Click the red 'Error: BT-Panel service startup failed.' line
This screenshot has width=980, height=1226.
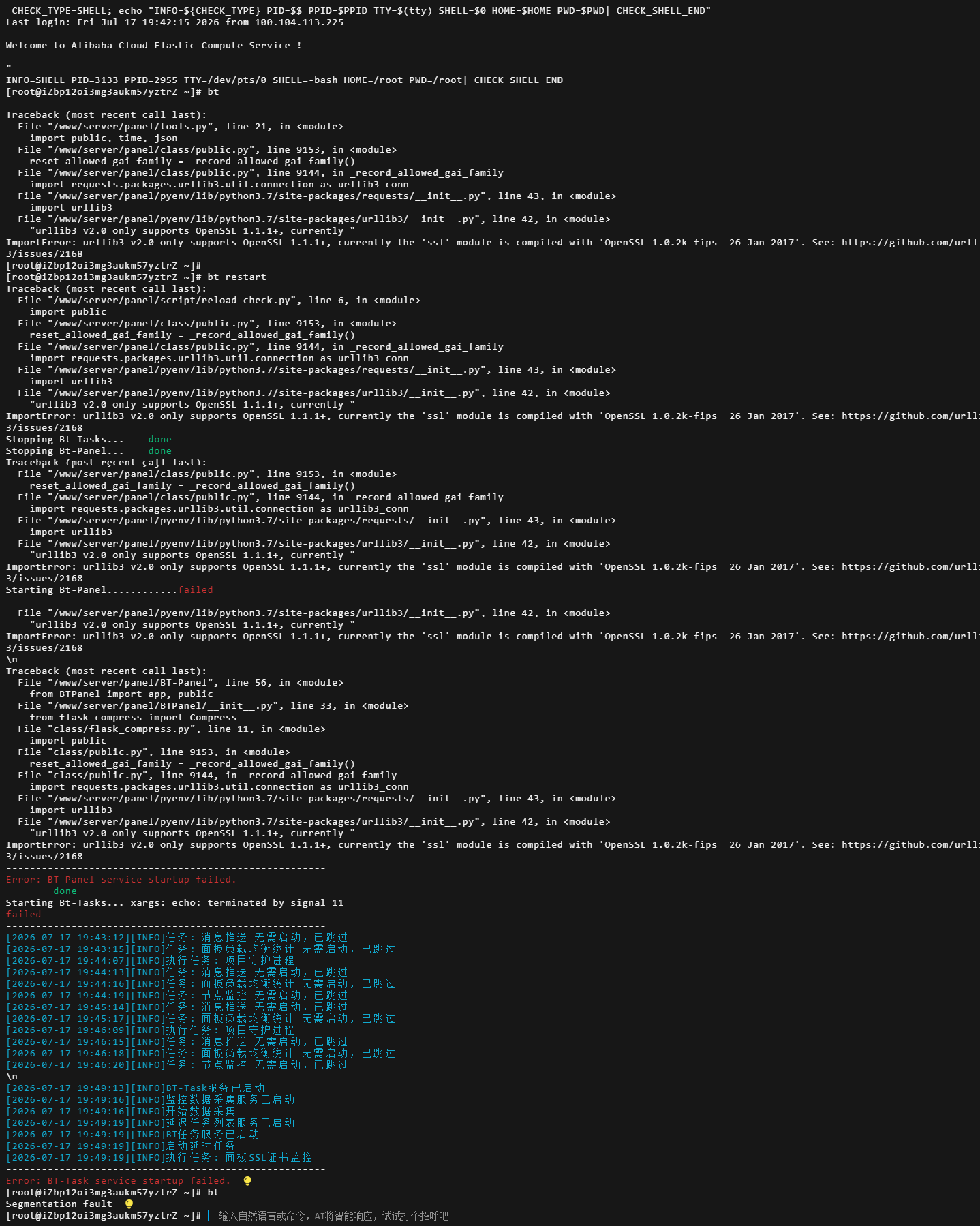(121, 880)
